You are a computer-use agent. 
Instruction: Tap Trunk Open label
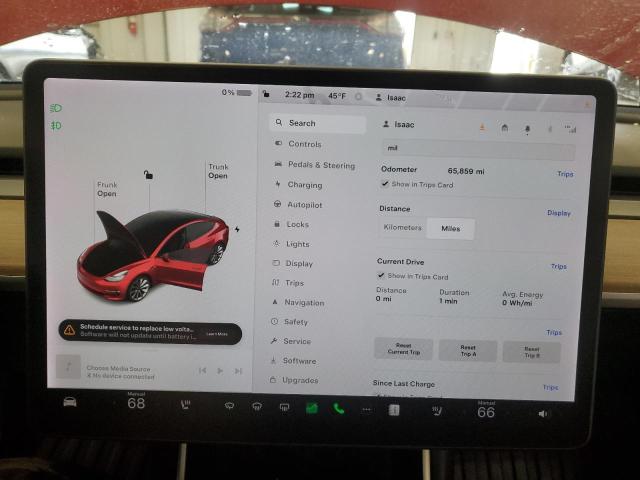218,171
